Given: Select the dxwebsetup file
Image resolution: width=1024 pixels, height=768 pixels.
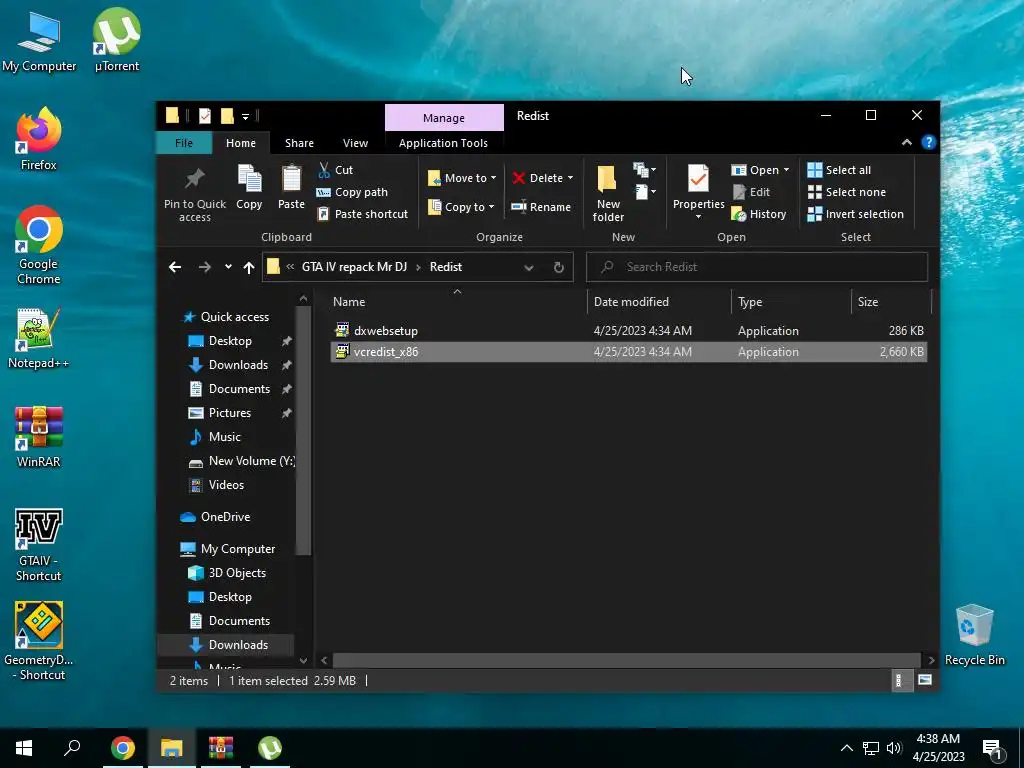Looking at the screenshot, I should click(628, 331).
